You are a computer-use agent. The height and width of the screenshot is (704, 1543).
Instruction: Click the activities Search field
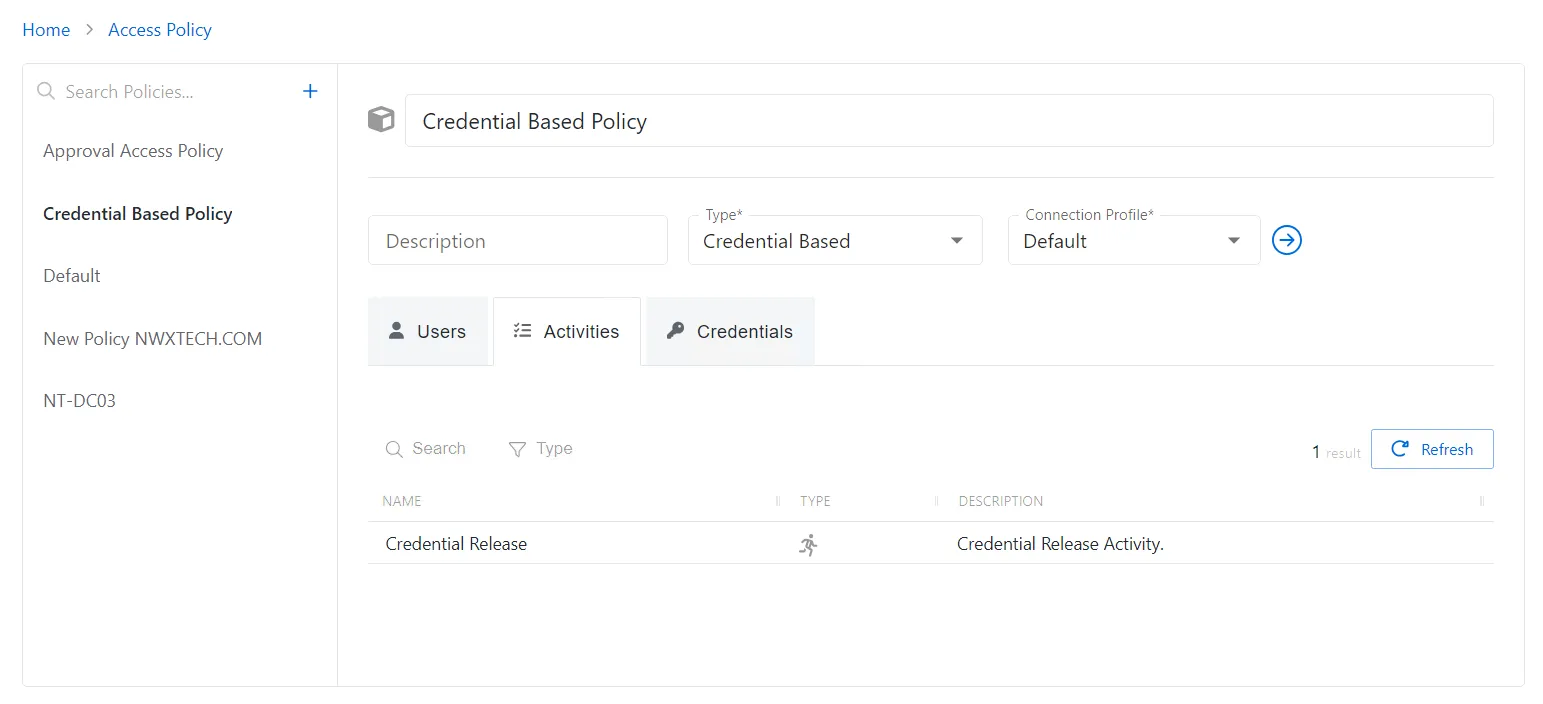[x=426, y=449]
